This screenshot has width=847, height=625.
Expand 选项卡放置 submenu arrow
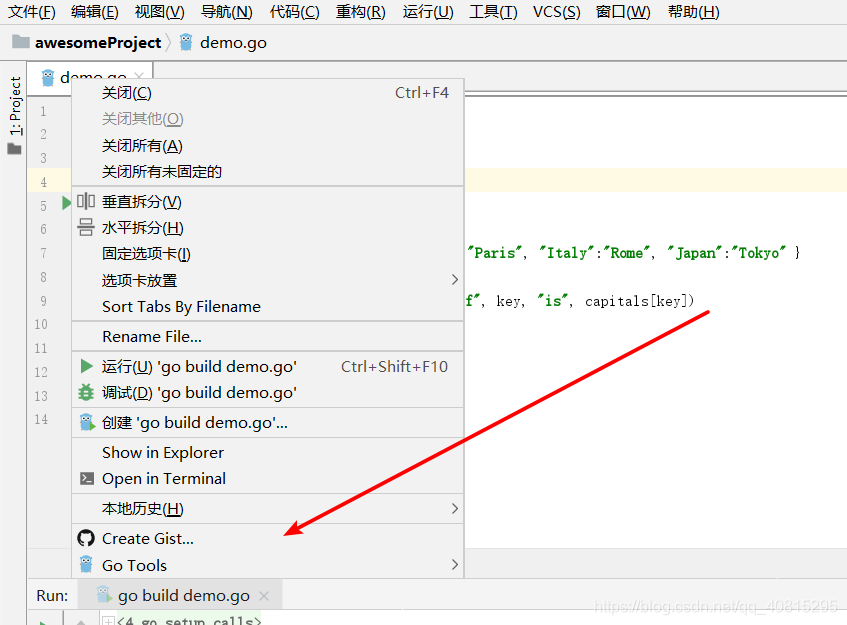click(454, 280)
